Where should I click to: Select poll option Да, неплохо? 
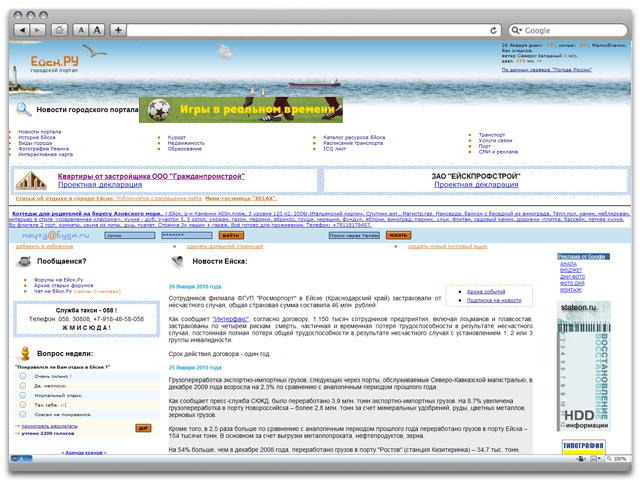click(x=23, y=386)
